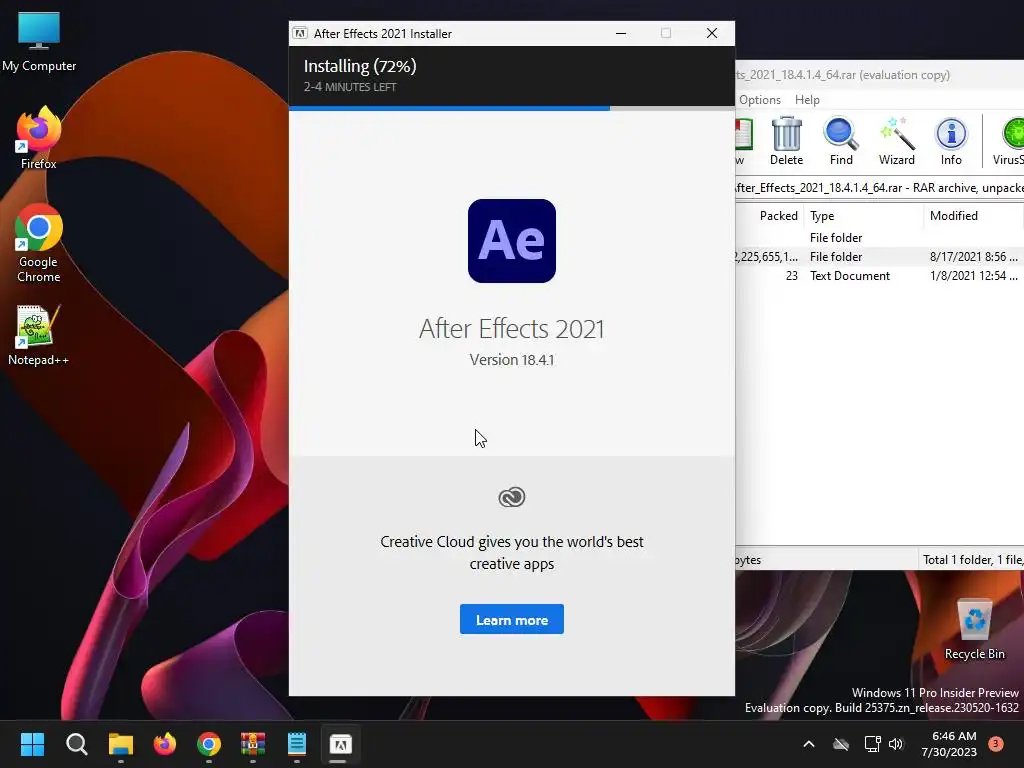Viewport: 1024px width, 768px height.
Task: Click the Learn more button
Action: [x=511, y=619]
